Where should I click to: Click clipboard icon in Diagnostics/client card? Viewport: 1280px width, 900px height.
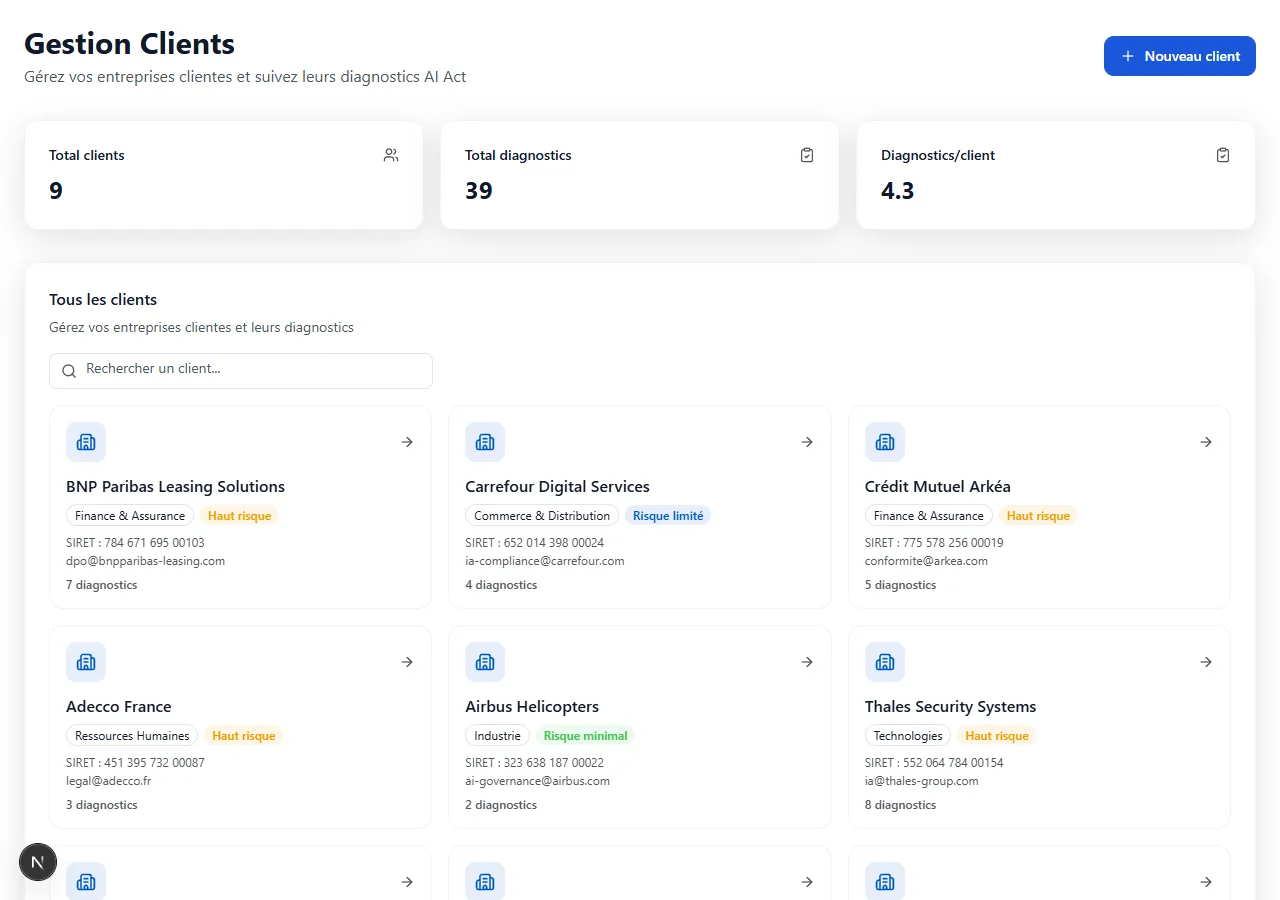pyautogui.click(x=1222, y=155)
